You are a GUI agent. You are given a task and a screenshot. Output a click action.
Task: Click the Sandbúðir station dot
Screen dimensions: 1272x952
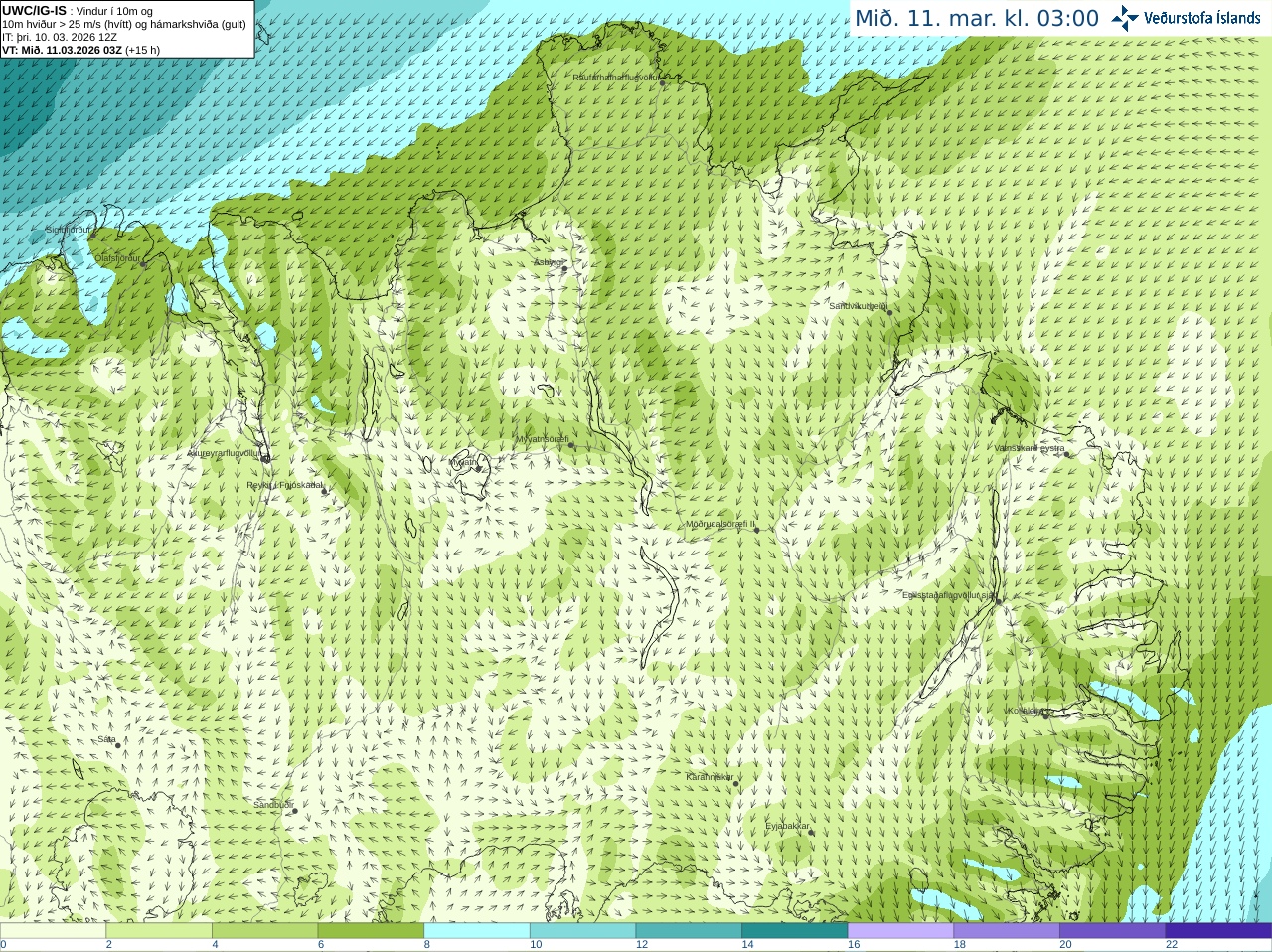pyautogui.click(x=295, y=811)
